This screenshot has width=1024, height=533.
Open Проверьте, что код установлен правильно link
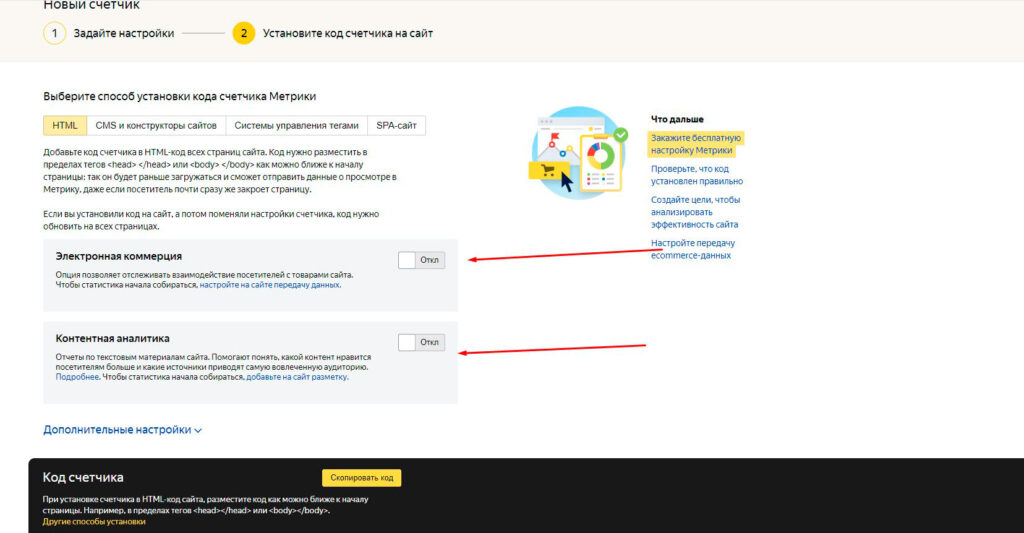click(696, 175)
